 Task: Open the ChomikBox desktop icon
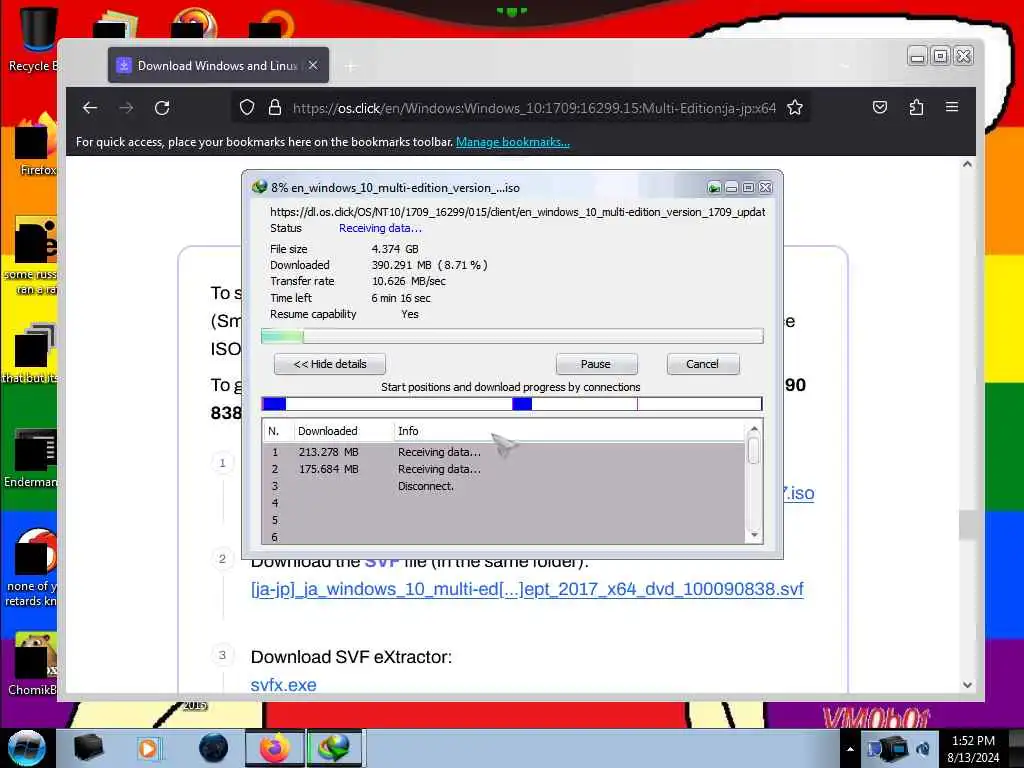(33, 663)
